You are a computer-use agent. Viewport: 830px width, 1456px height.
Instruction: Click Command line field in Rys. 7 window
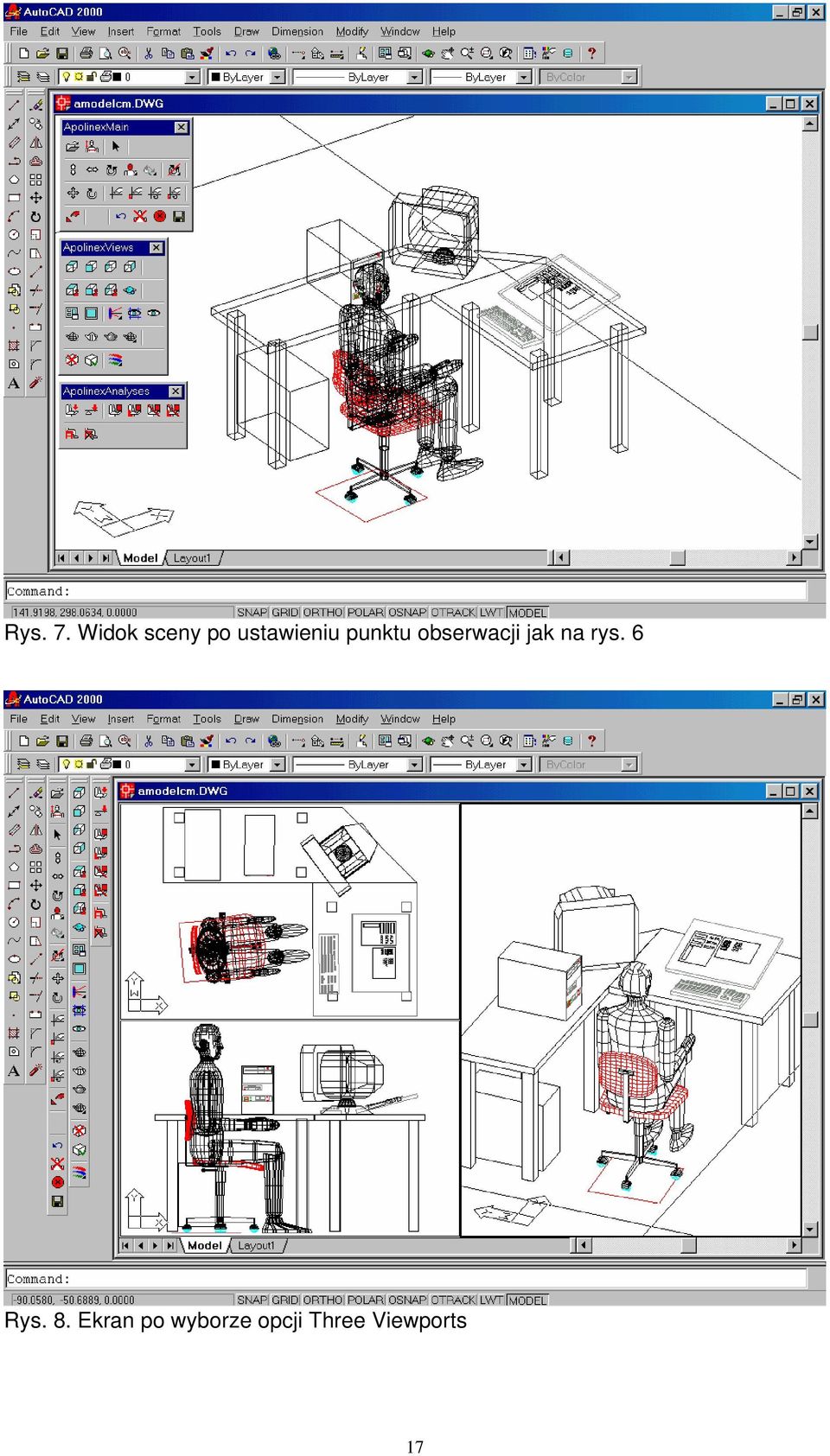click(x=406, y=592)
